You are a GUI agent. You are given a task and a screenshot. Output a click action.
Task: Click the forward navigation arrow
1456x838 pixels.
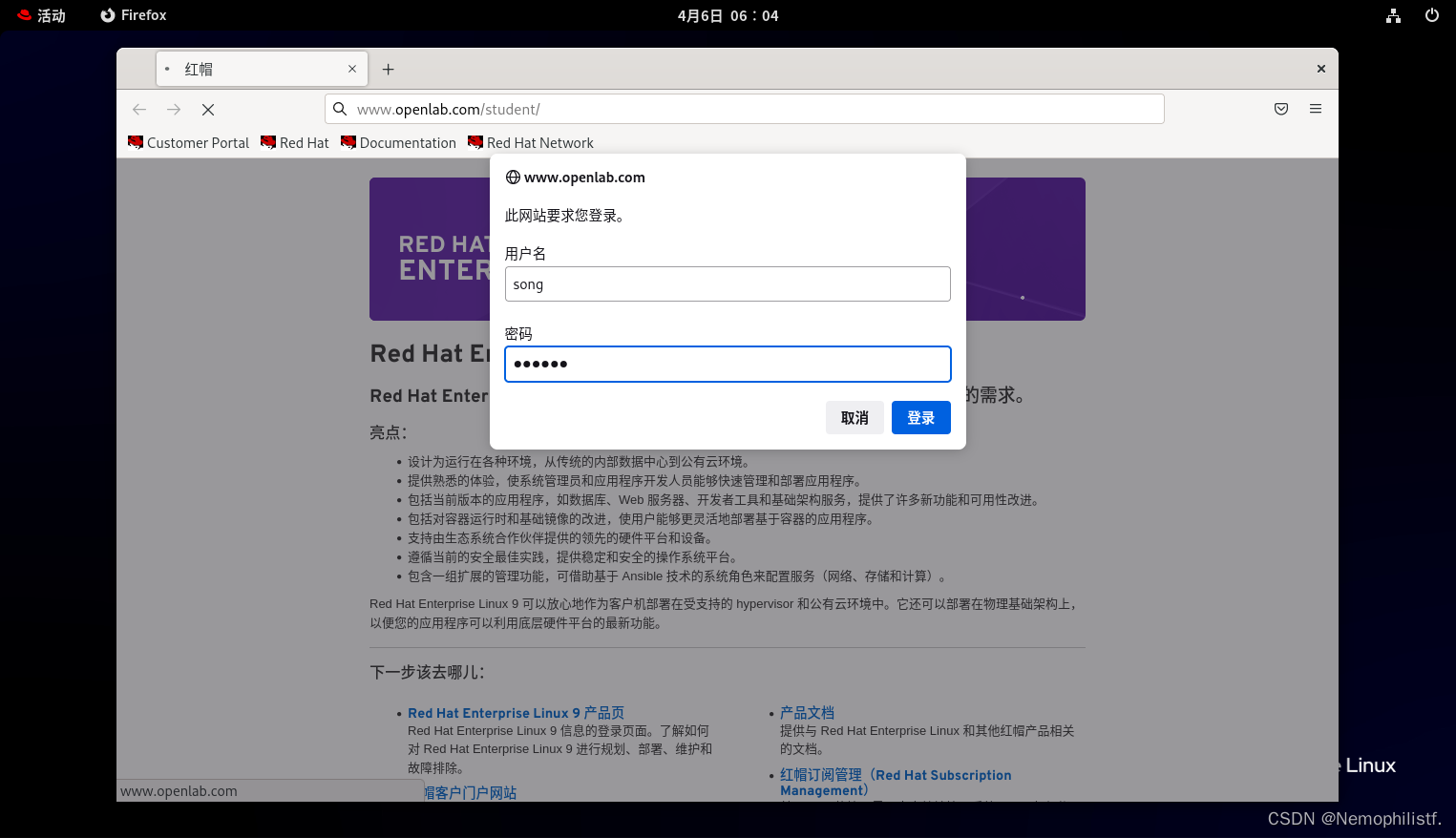pyautogui.click(x=174, y=109)
